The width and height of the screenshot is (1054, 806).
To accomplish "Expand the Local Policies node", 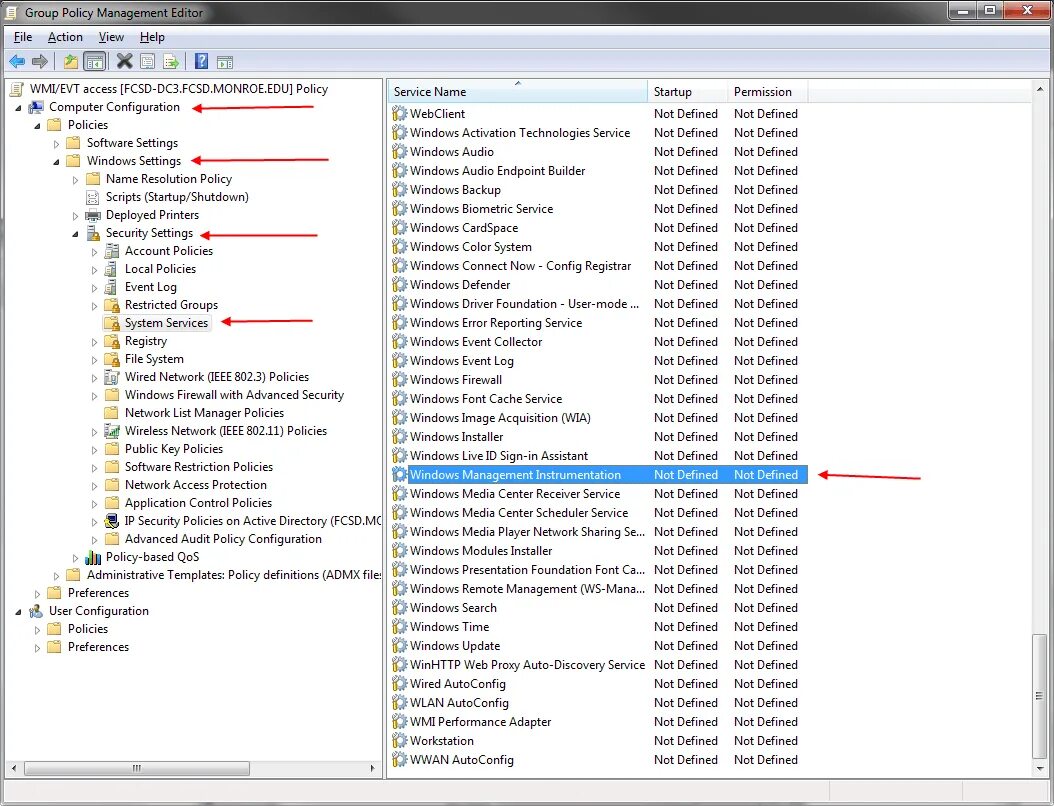I will pos(94,270).
